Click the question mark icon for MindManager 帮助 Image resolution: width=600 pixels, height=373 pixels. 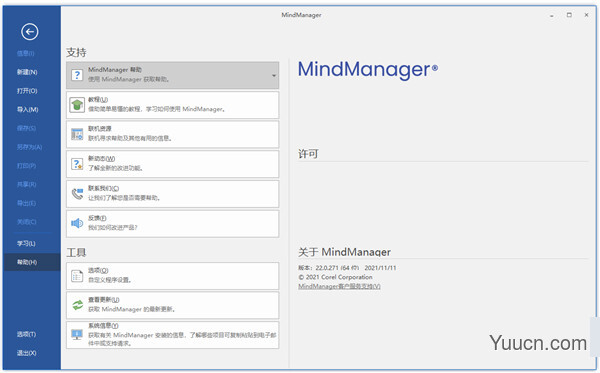77,75
